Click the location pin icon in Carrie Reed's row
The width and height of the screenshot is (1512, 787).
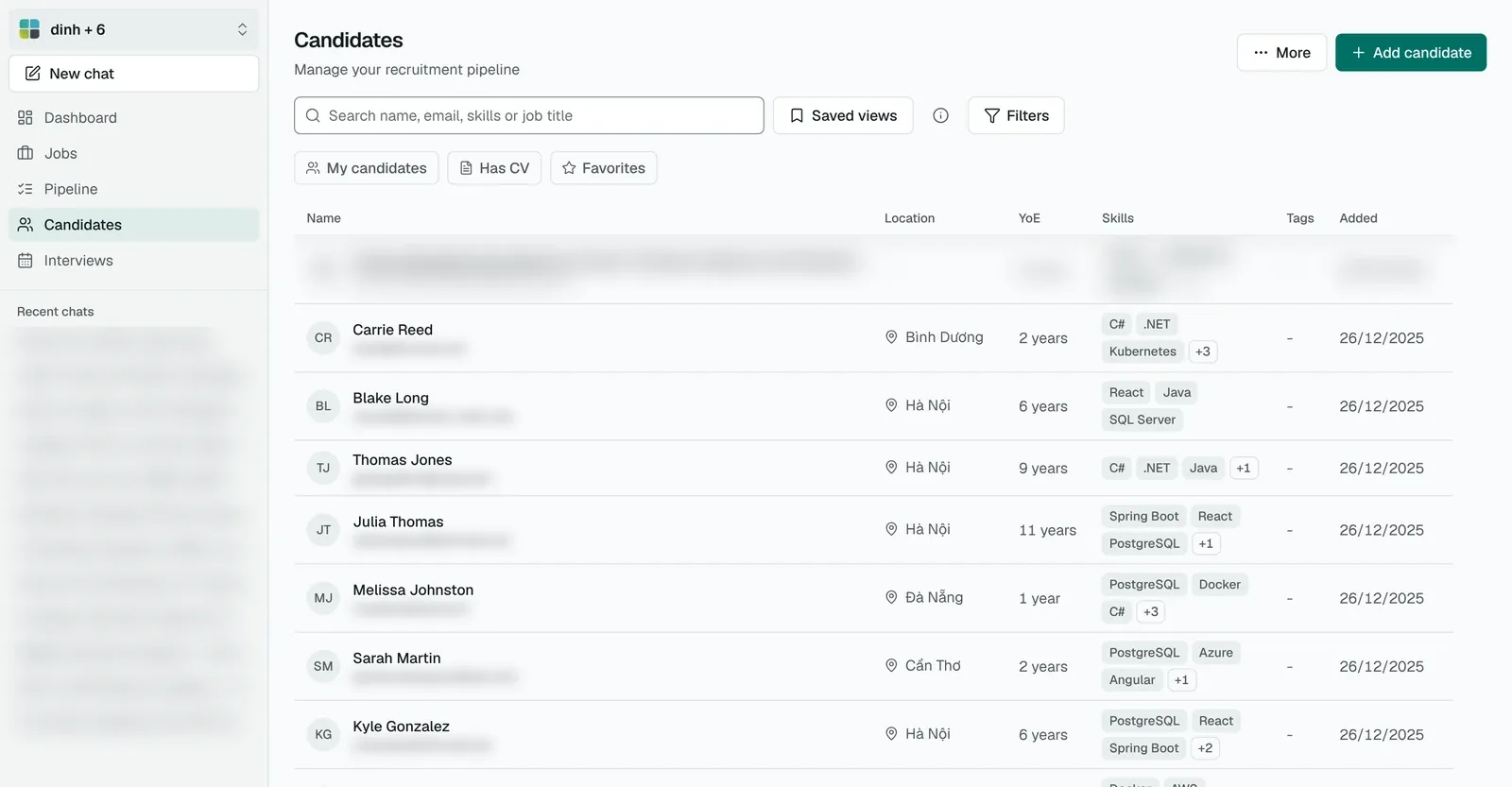[891, 337]
